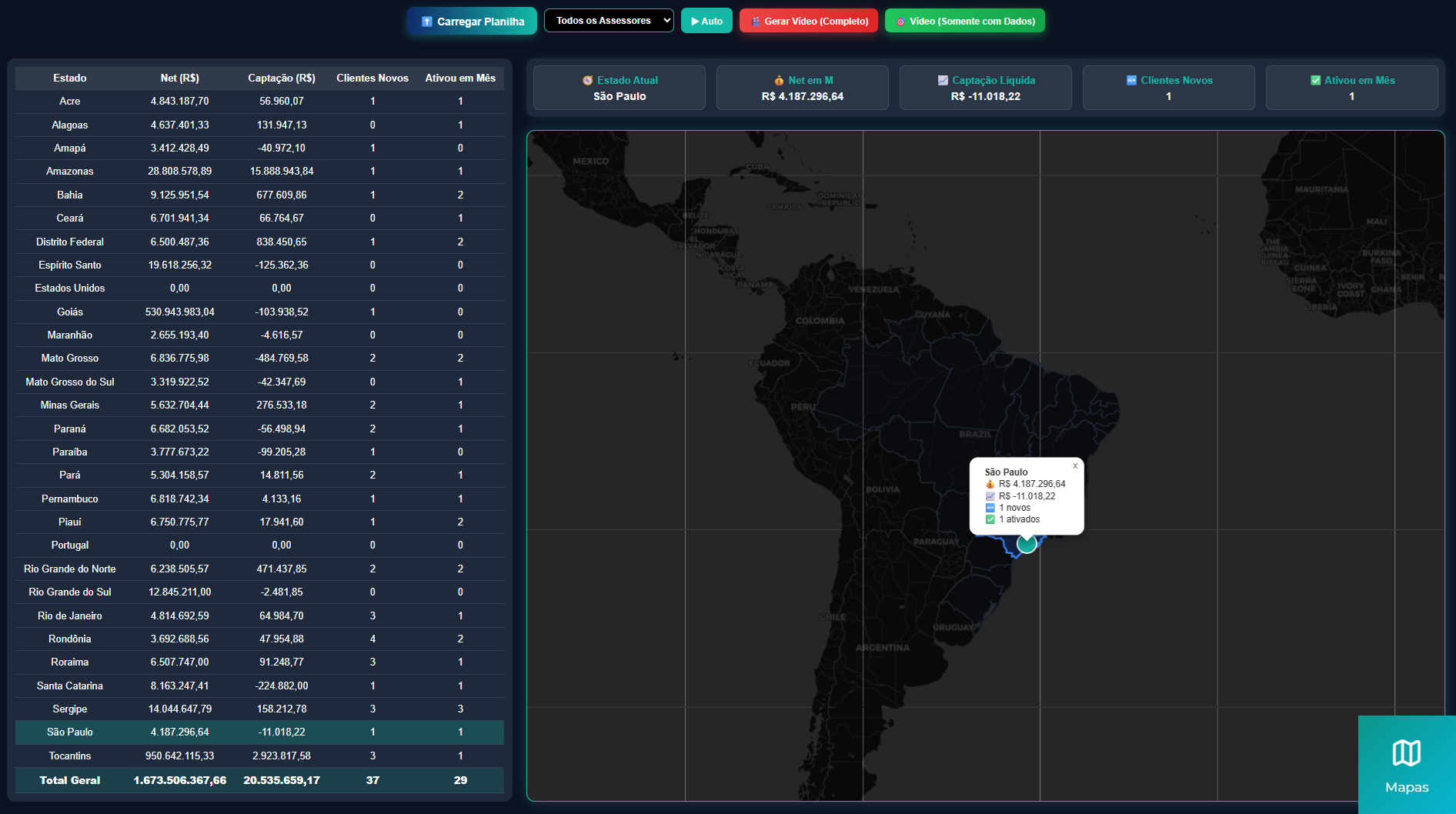Viewport: 1456px width, 814px height.
Task: Click the Clientes Novos card icon
Action: (x=1131, y=81)
